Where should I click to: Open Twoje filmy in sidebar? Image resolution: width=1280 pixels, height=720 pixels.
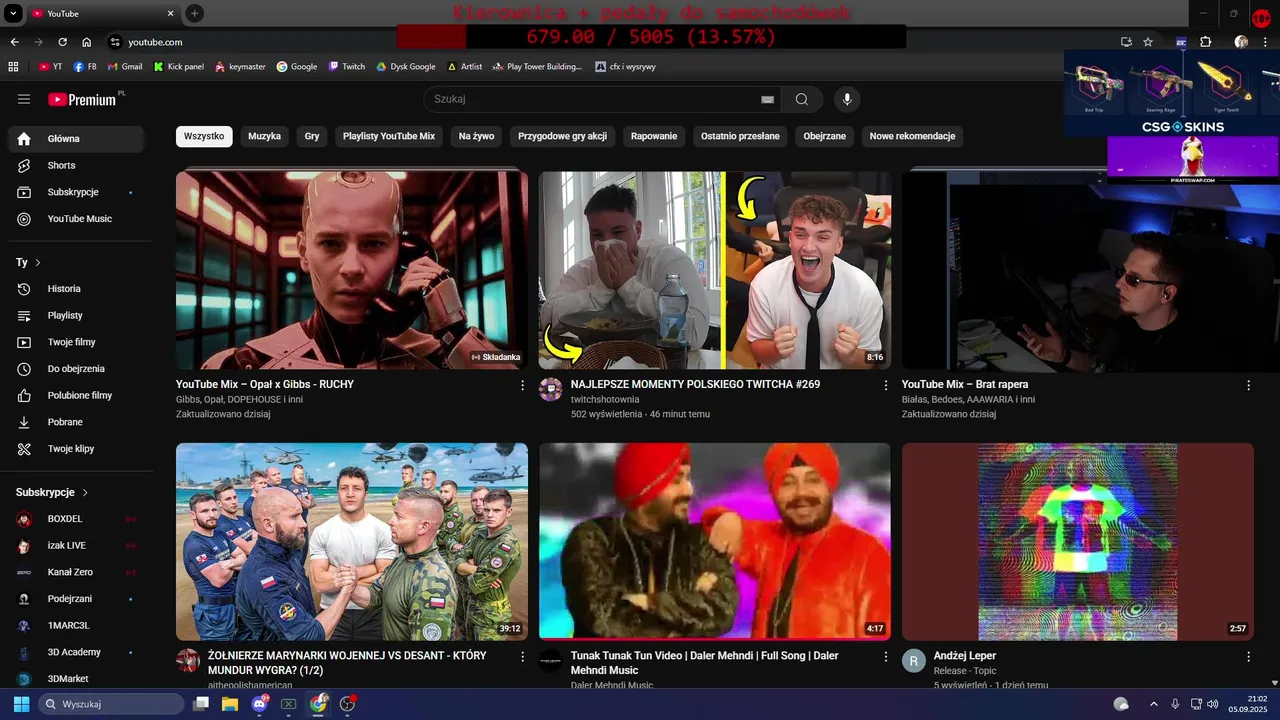click(x=76, y=342)
